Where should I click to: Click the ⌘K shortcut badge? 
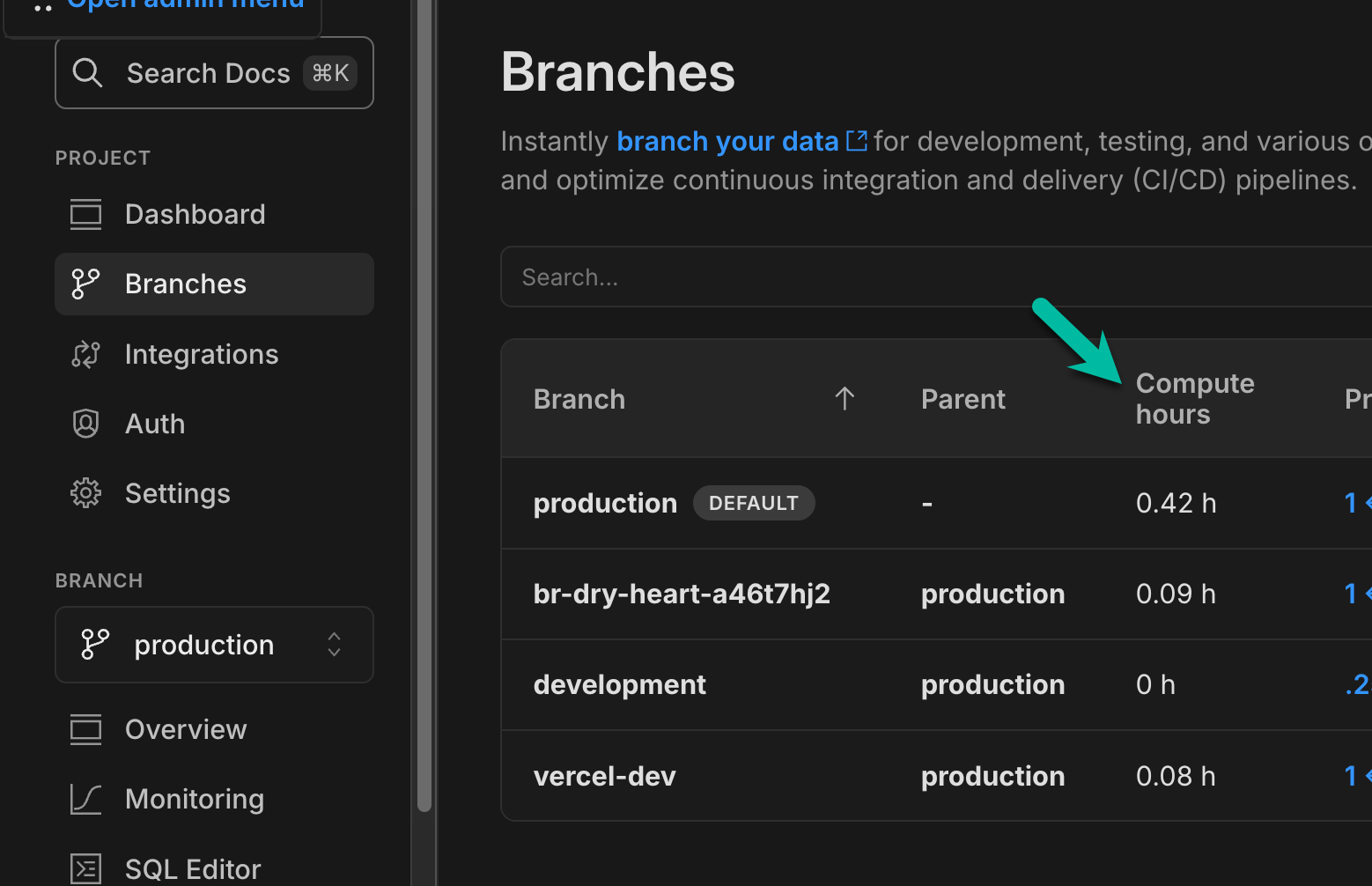(330, 73)
